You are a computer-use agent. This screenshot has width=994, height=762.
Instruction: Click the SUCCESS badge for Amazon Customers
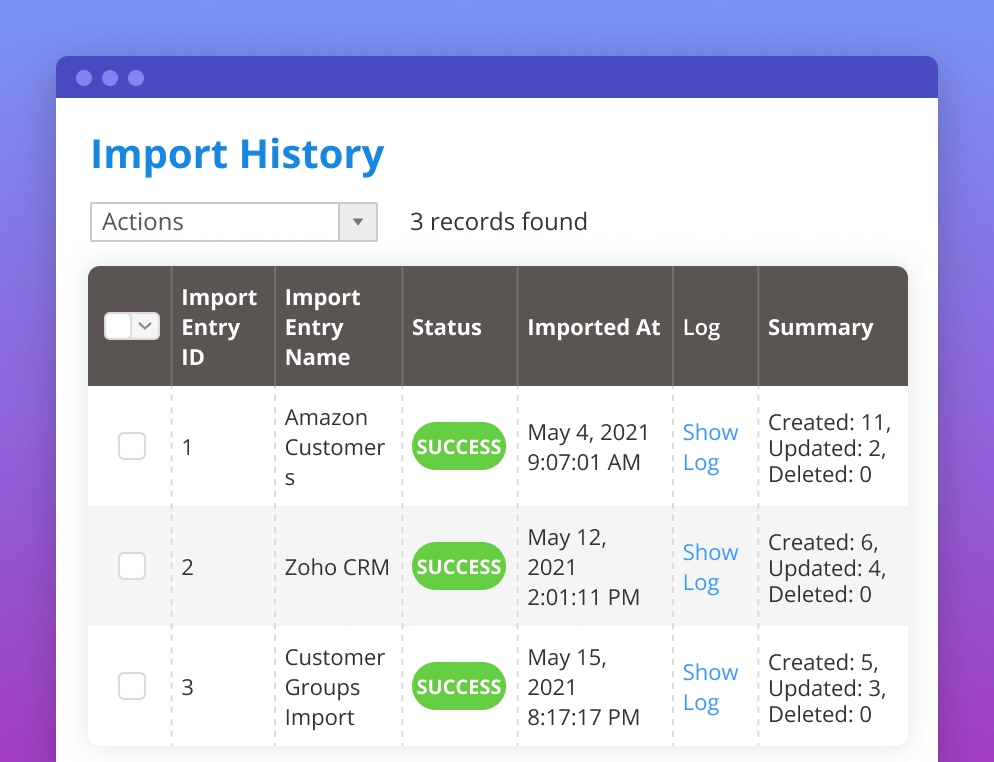(458, 446)
